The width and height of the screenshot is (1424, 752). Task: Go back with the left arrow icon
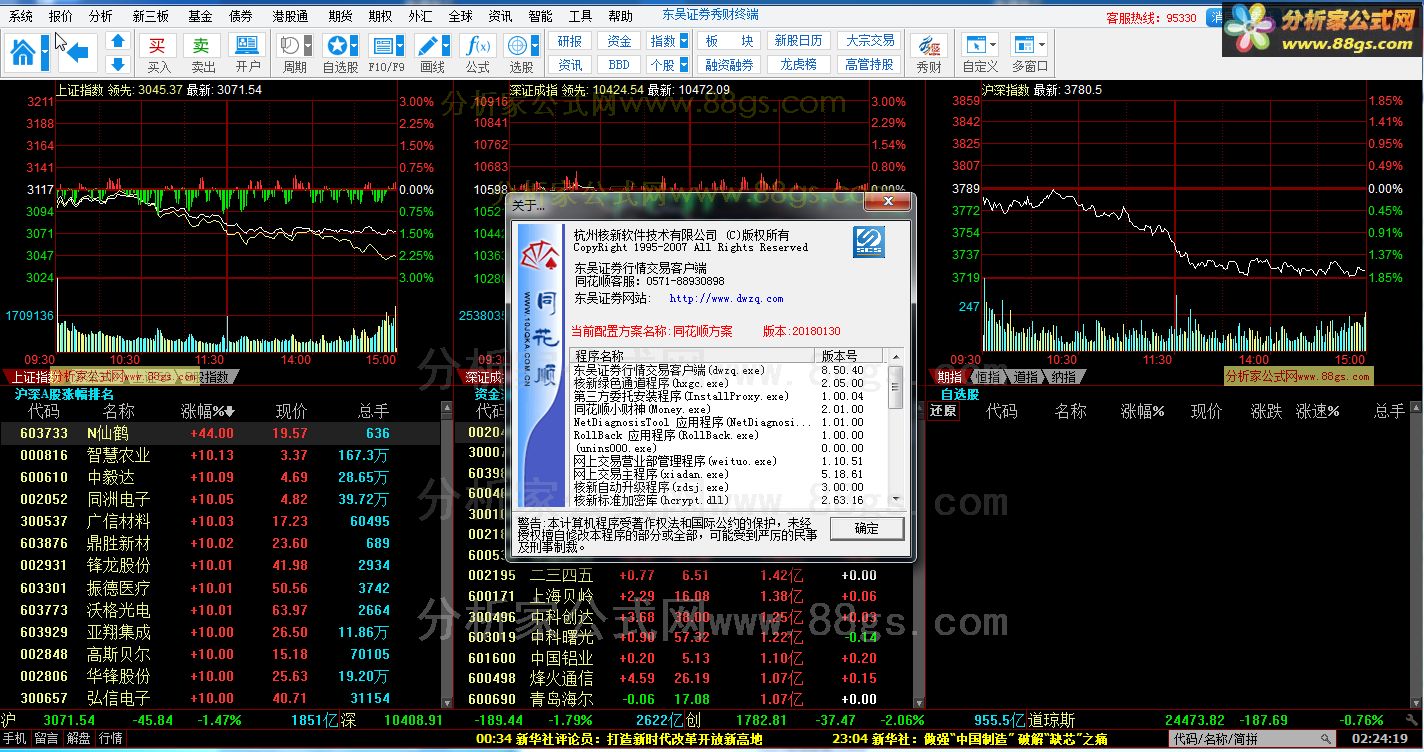click(x=77, y=52)
